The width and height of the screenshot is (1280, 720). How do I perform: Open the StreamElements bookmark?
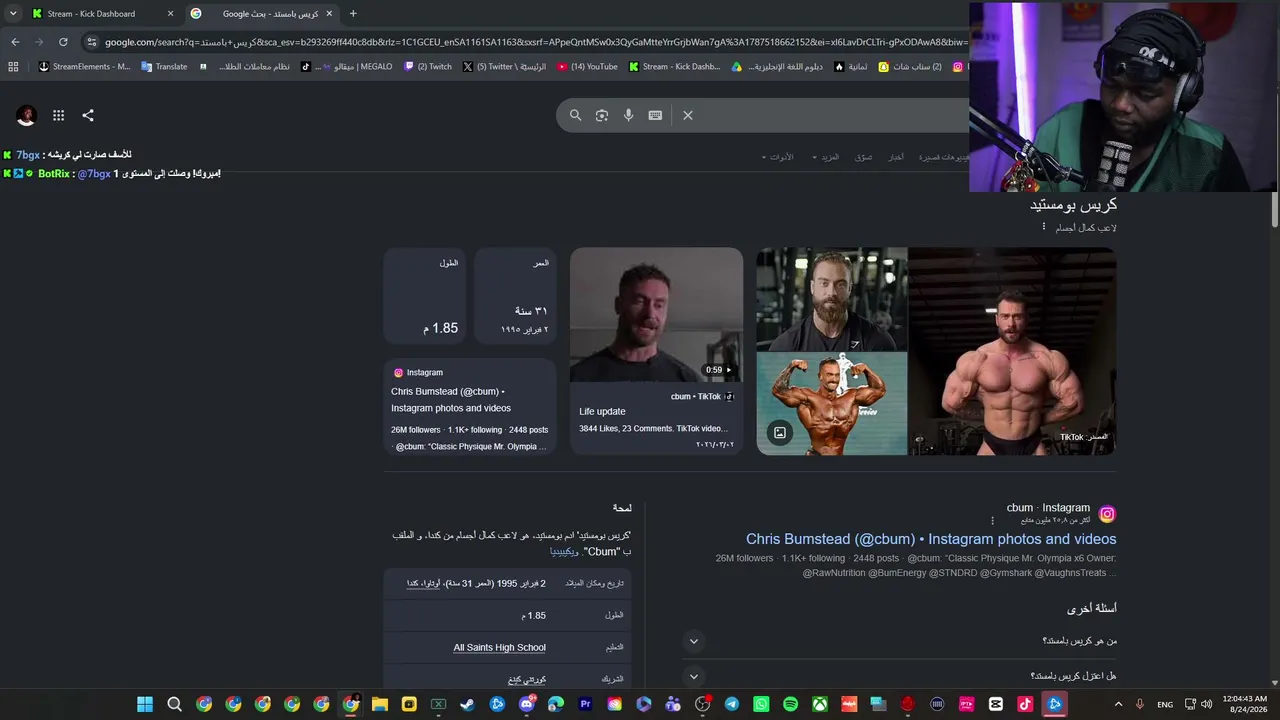pyautogui.click(x=84, y=67)
